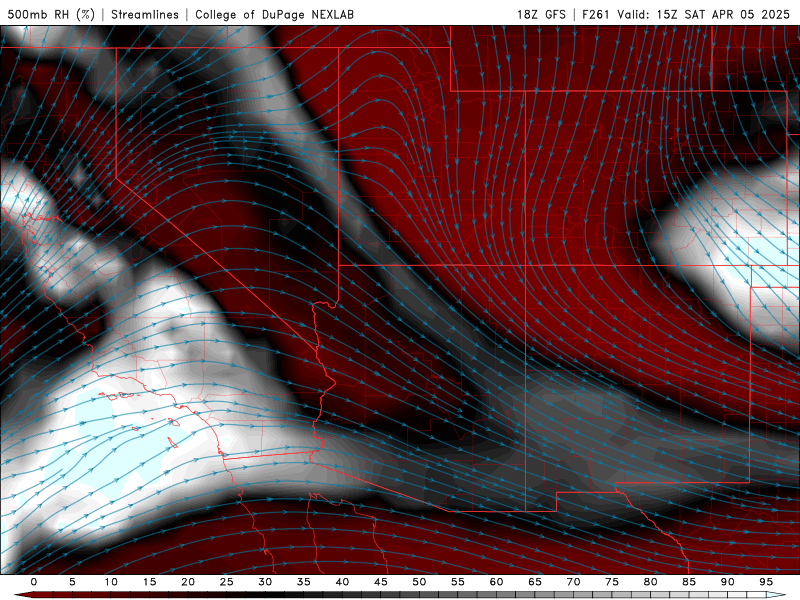
Task: Click the "25" humidity scale label
Action: [227, 582]
